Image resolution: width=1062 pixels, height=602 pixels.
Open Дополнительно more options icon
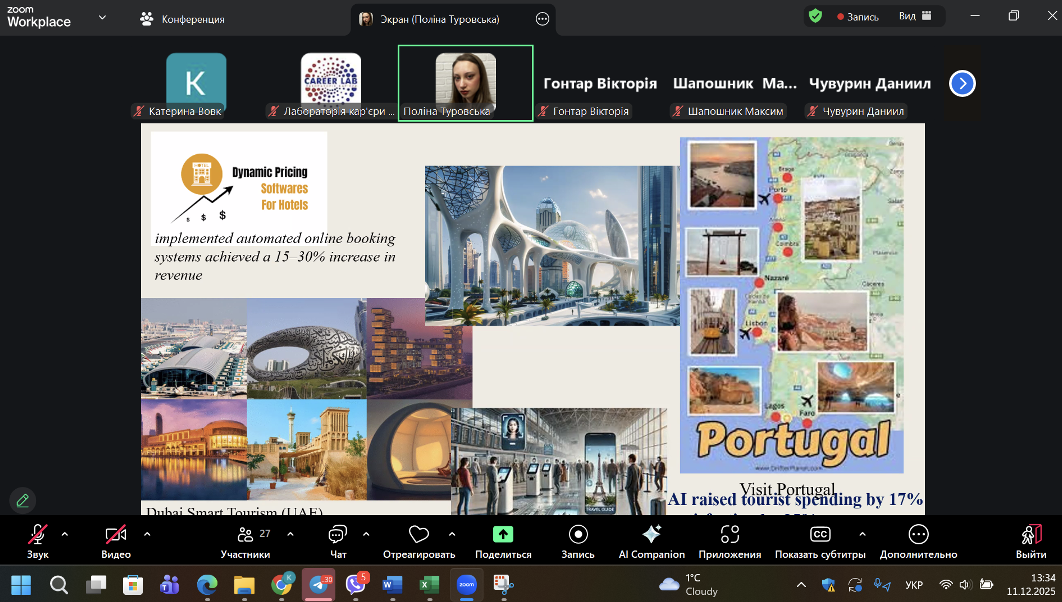point(918,535)
